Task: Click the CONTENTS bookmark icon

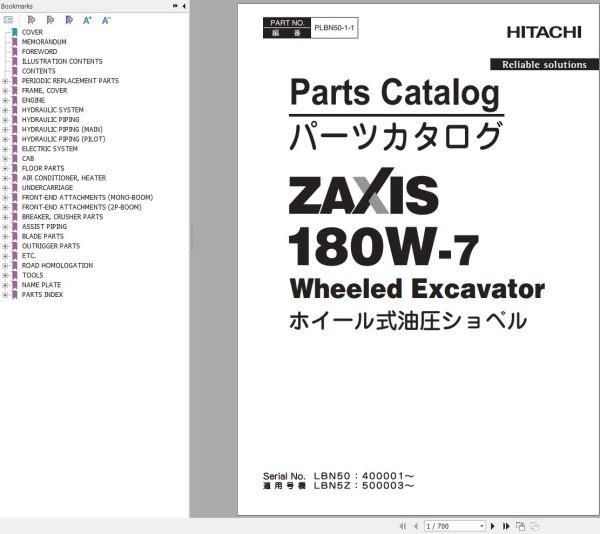Action: (x=15, y=71)
